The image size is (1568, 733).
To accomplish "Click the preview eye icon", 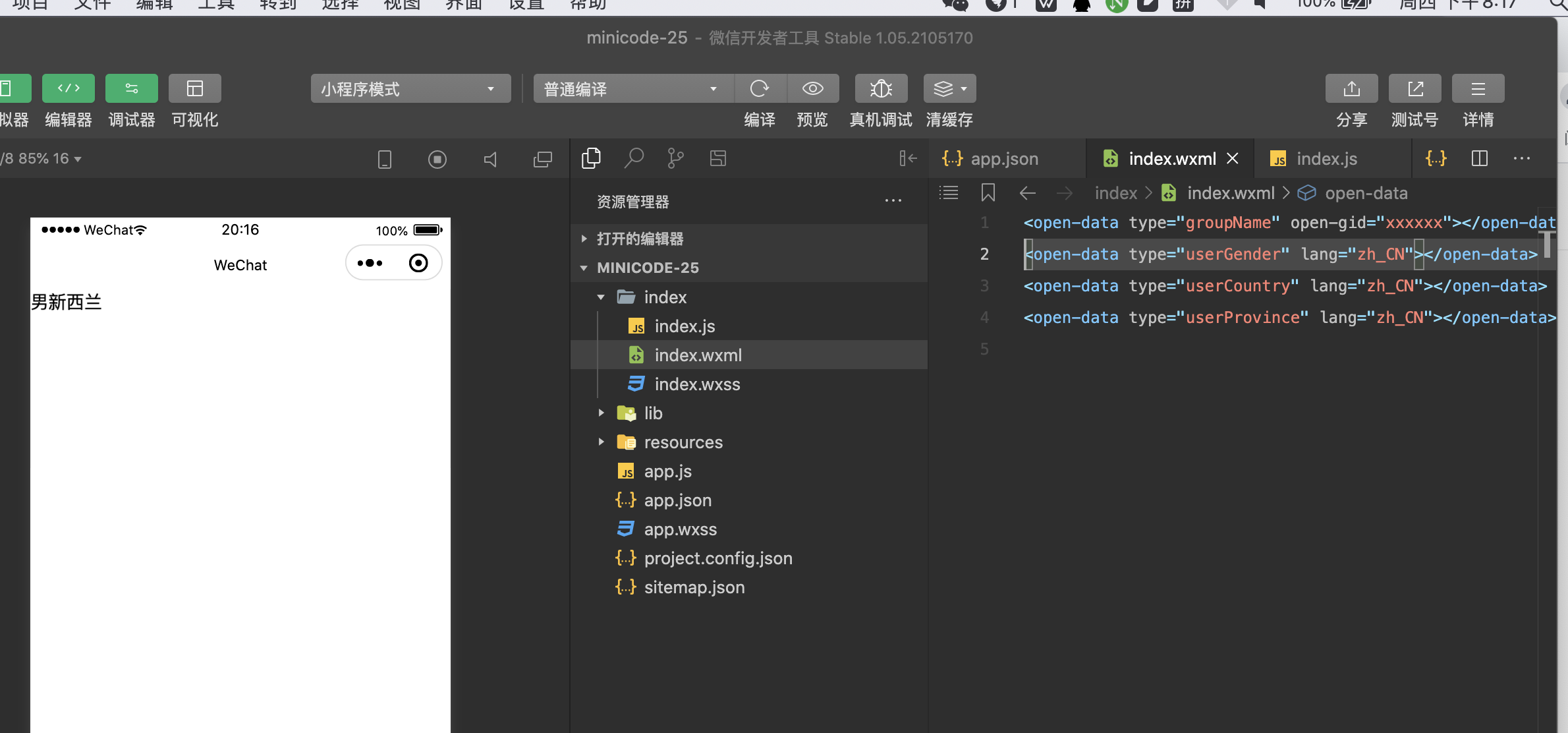I will pos(812,88).
